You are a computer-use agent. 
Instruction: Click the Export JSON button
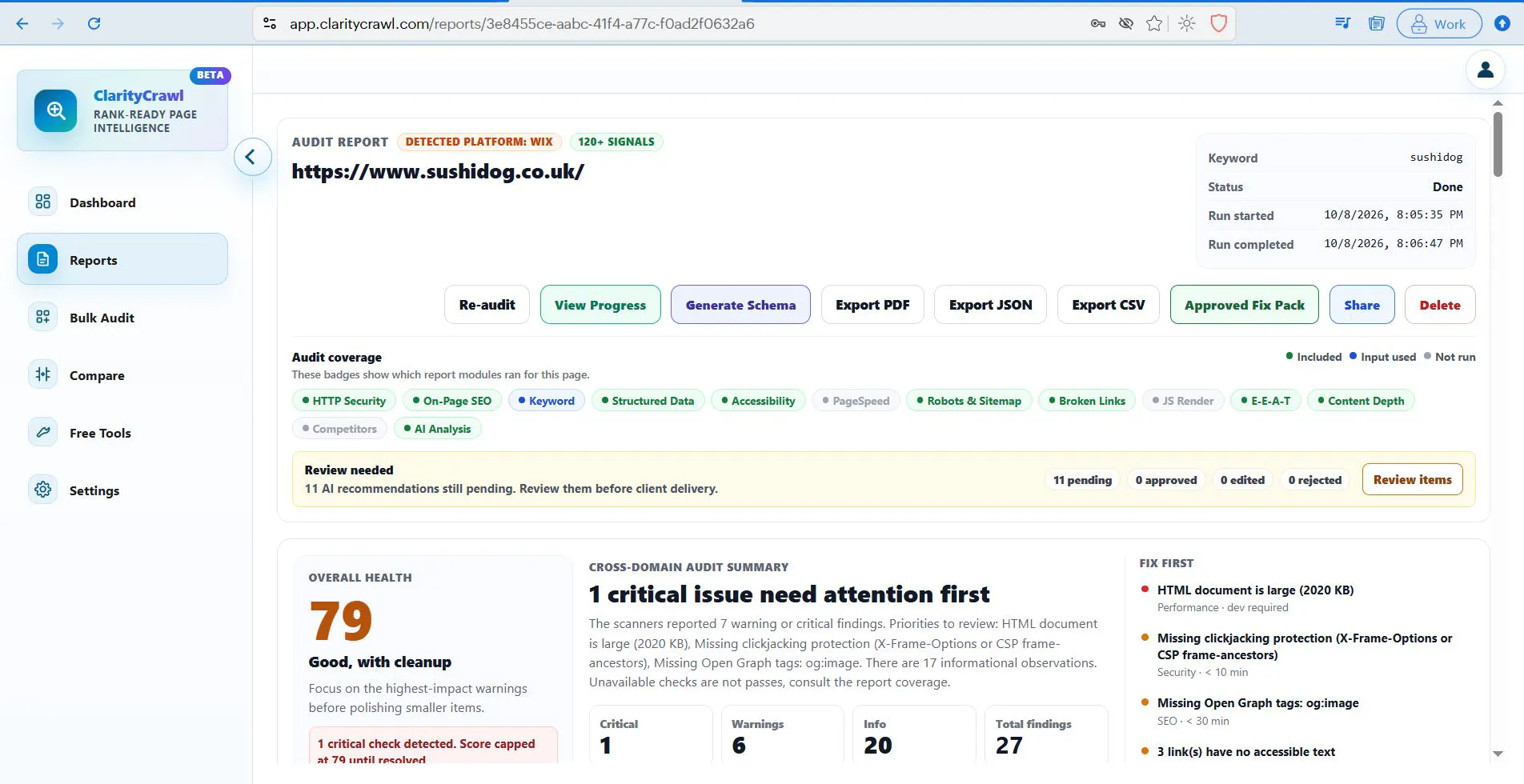click(x=990, y=305)
